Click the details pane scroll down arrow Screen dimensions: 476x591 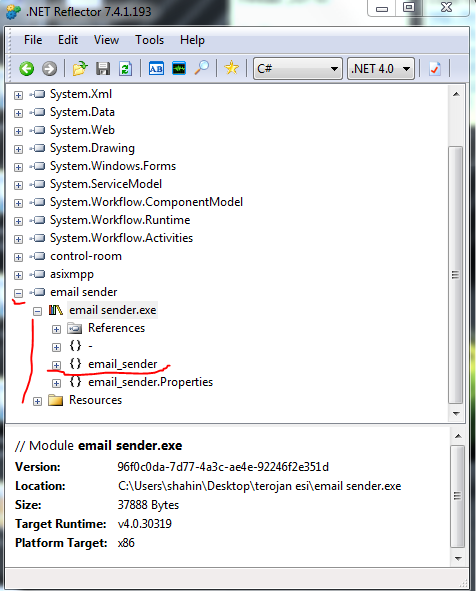coord(458,559)
